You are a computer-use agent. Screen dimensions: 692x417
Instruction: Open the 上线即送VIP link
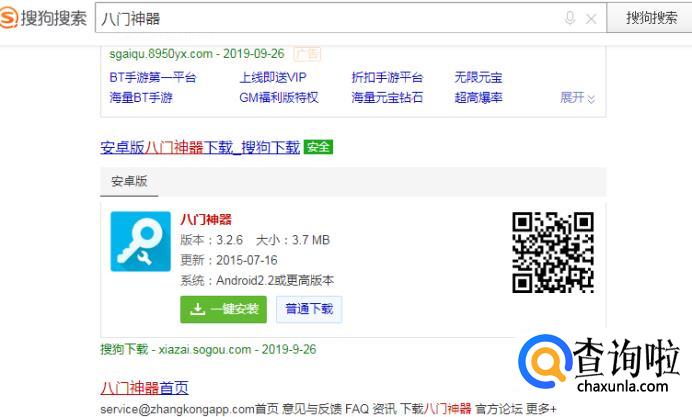click(273, 78)
